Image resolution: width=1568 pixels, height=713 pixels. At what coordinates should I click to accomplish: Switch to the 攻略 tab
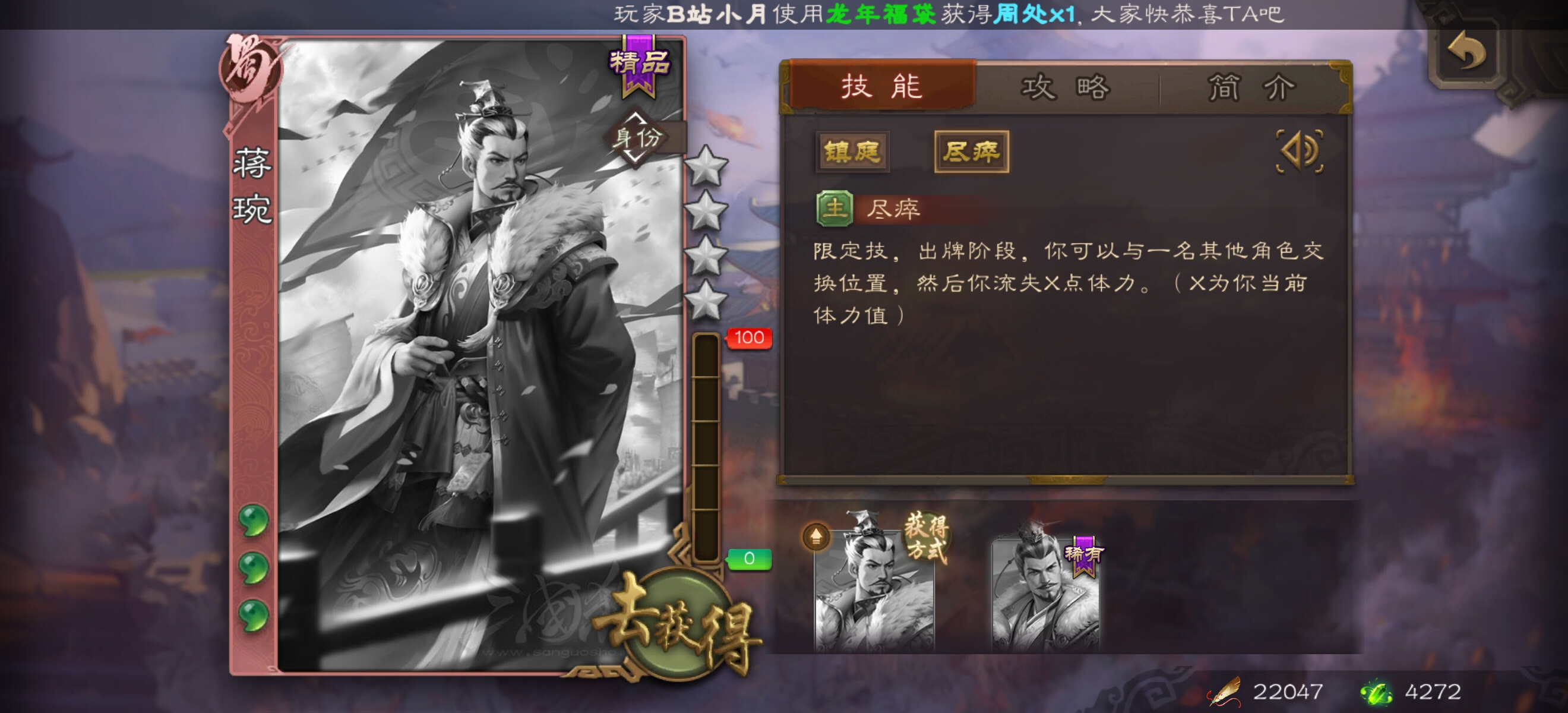point(1066,87)
